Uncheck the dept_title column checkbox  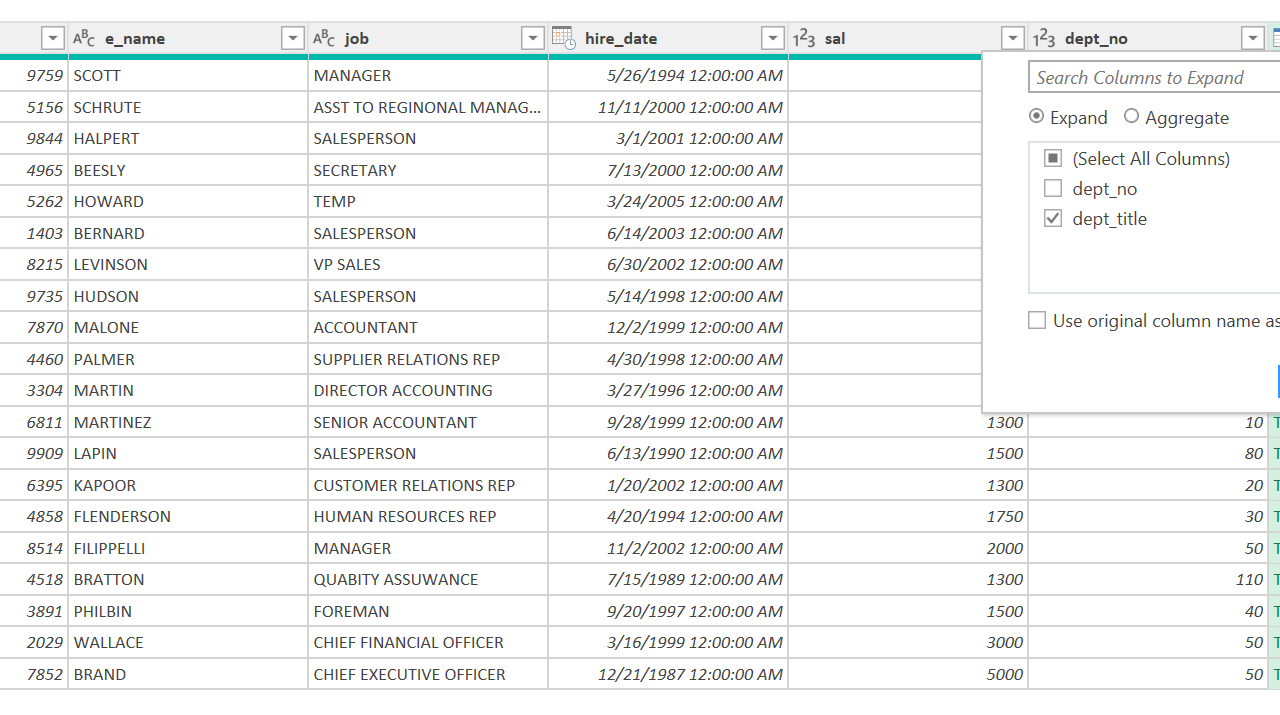tap(1053, 218)
